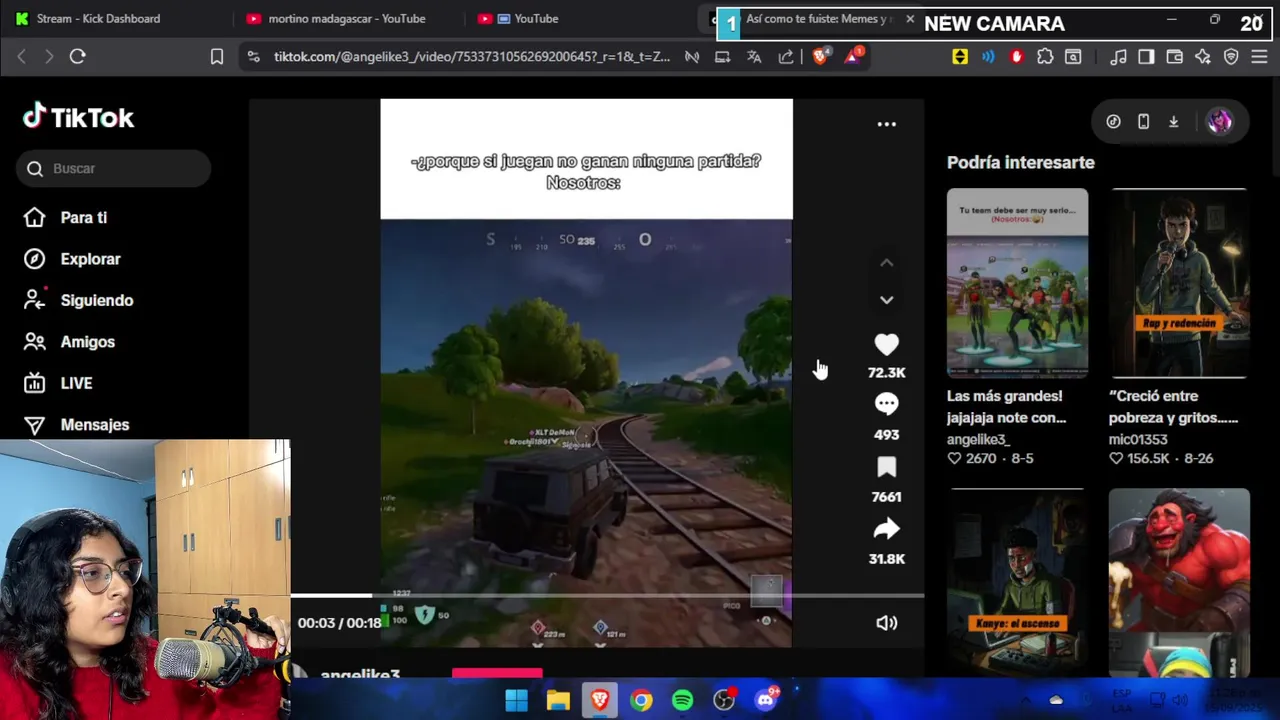Click the phone icon in TikTok header
The image size is (1280, 720).
pos(1143,121)
